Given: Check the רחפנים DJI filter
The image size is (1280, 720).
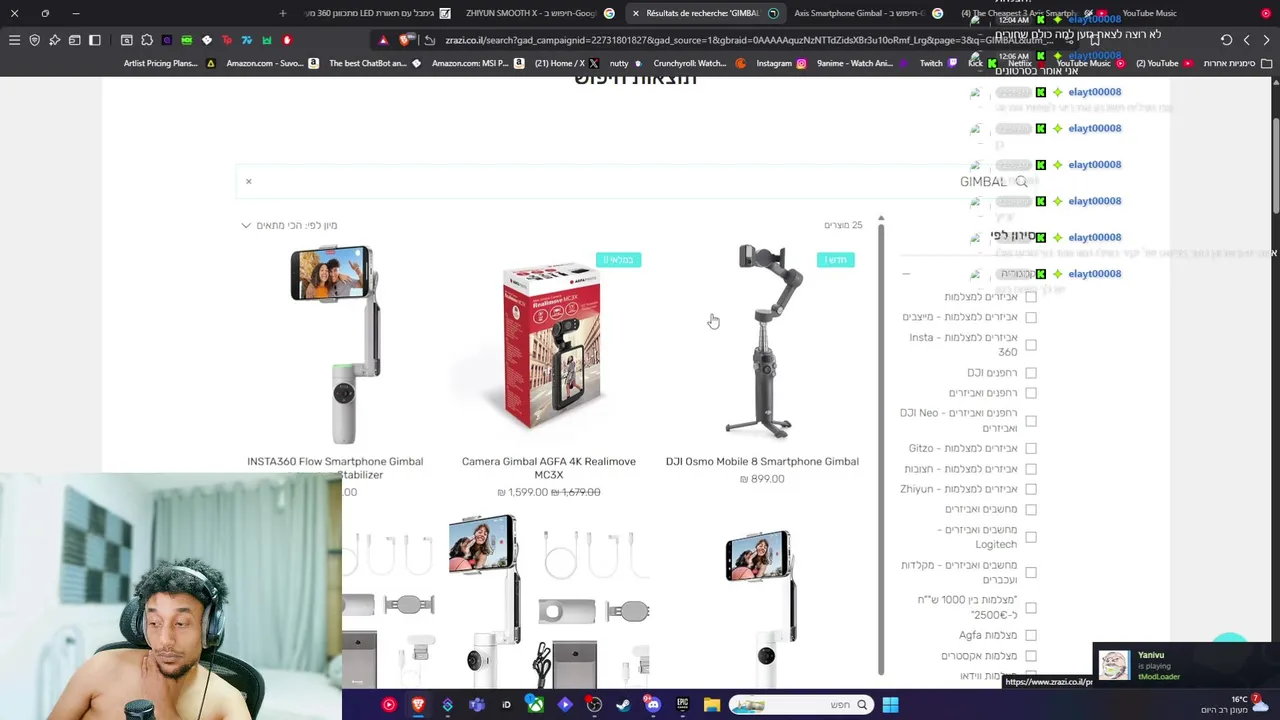Looking at the screenshot, I should coord(1031,373).
